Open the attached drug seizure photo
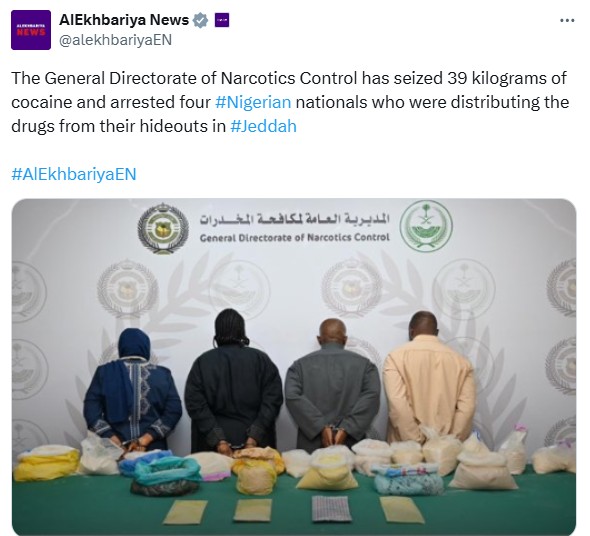Screen dimensions: 590x536 click(x=294, y=366)
